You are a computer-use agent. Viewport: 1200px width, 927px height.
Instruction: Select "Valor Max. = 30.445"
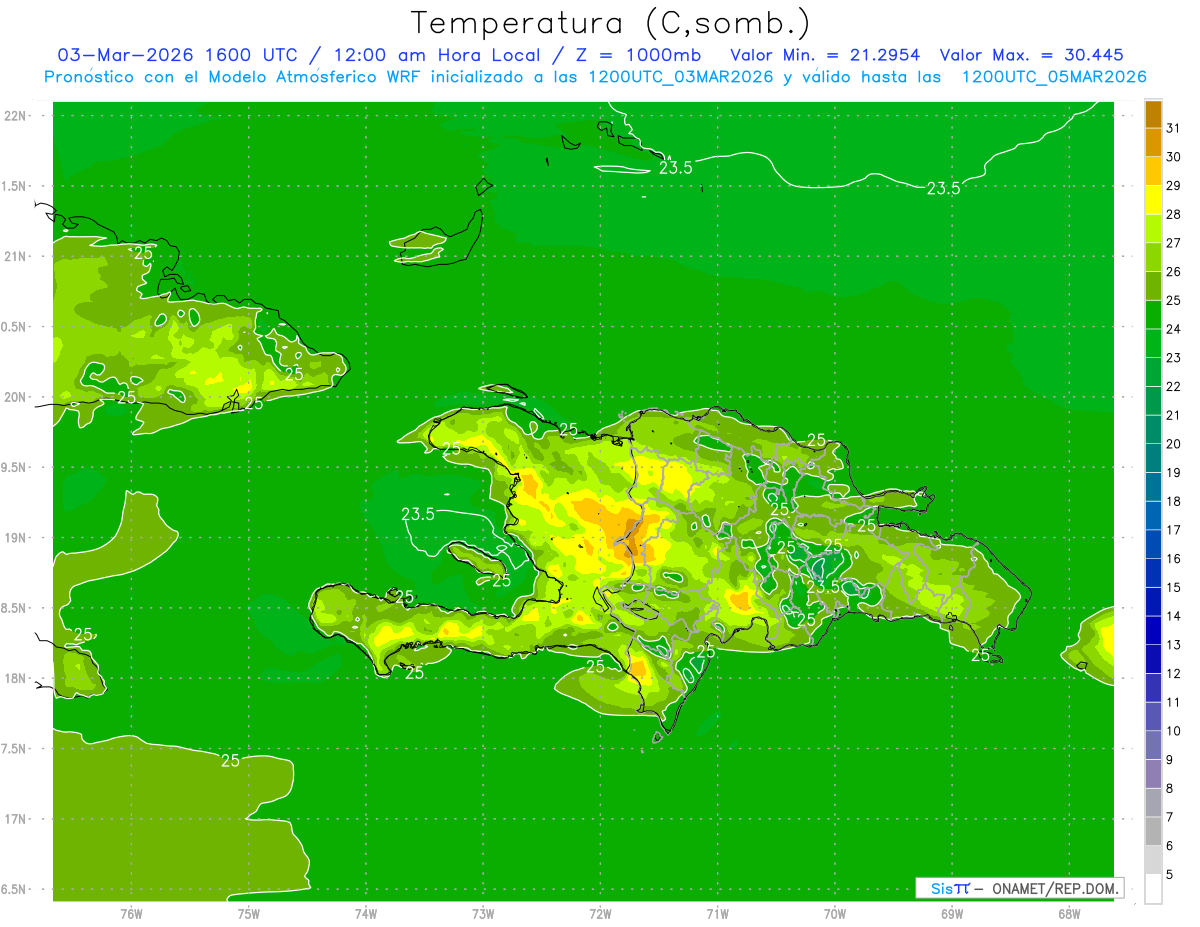tap(1032, 55)
